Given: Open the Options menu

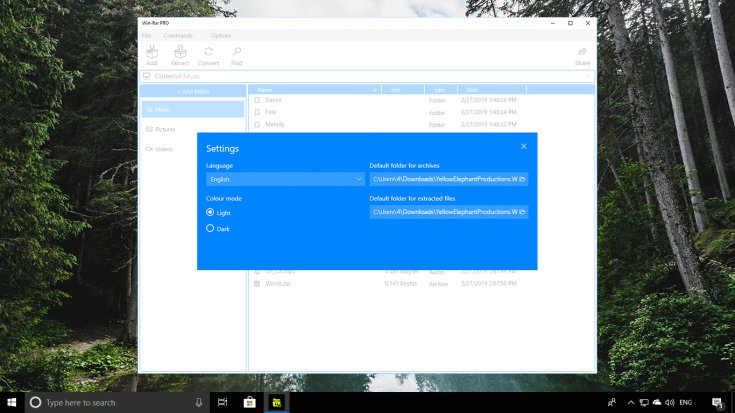Looking at the screenshot, I should click(221, 35).
